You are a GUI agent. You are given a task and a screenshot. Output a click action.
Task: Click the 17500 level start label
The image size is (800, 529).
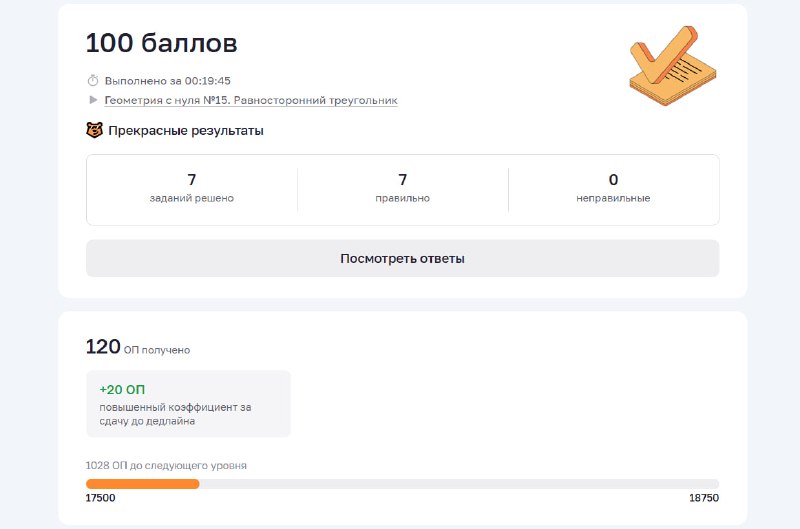click(x=100, y=498)
